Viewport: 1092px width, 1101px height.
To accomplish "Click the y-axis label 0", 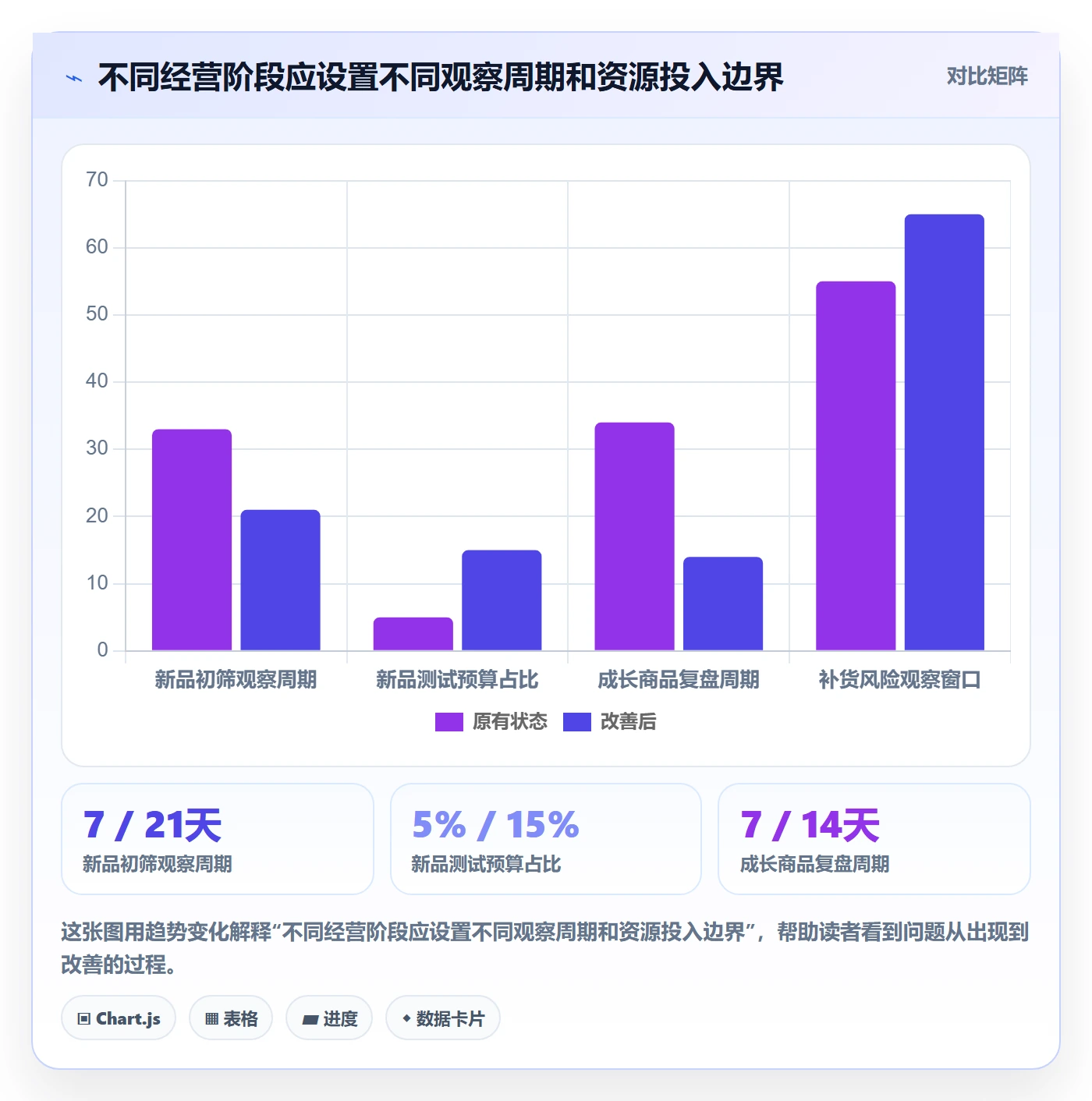I will 102,650.
